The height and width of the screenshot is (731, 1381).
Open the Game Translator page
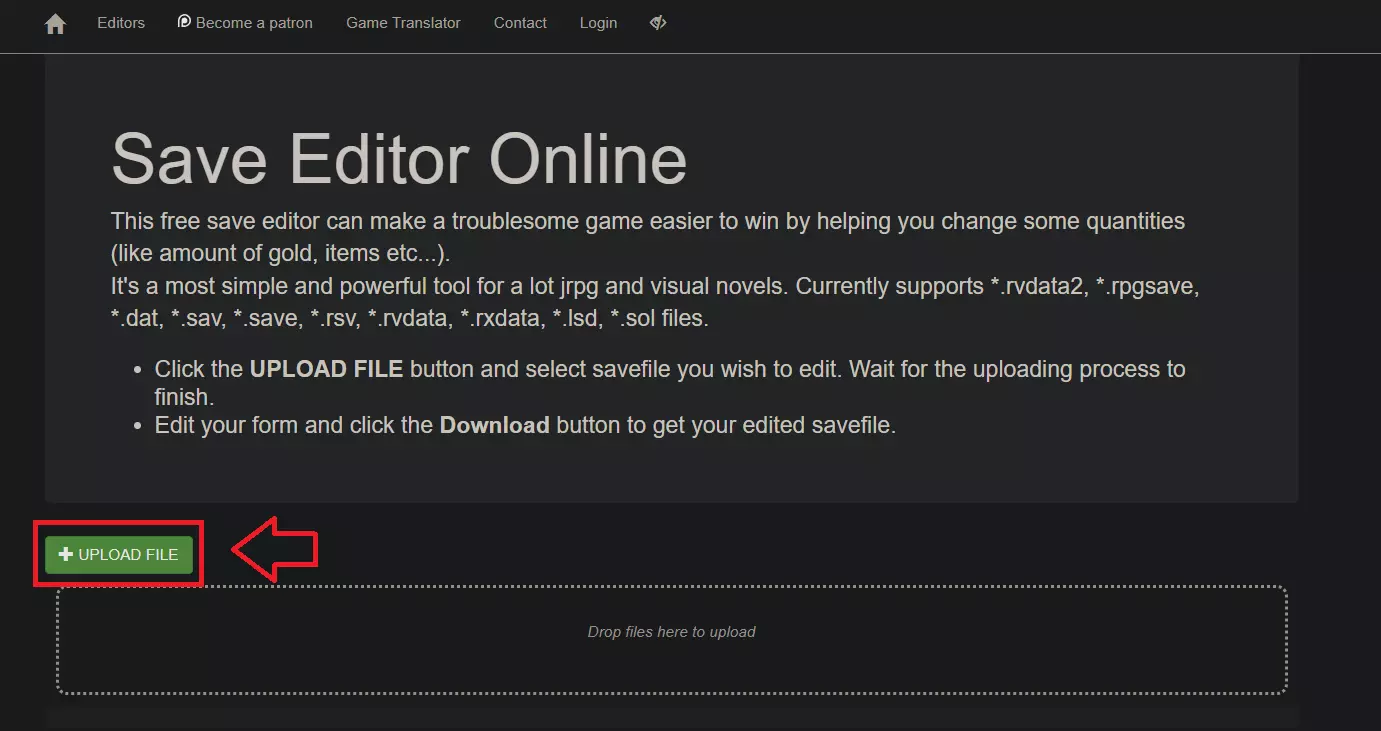[x=403, y=23]
